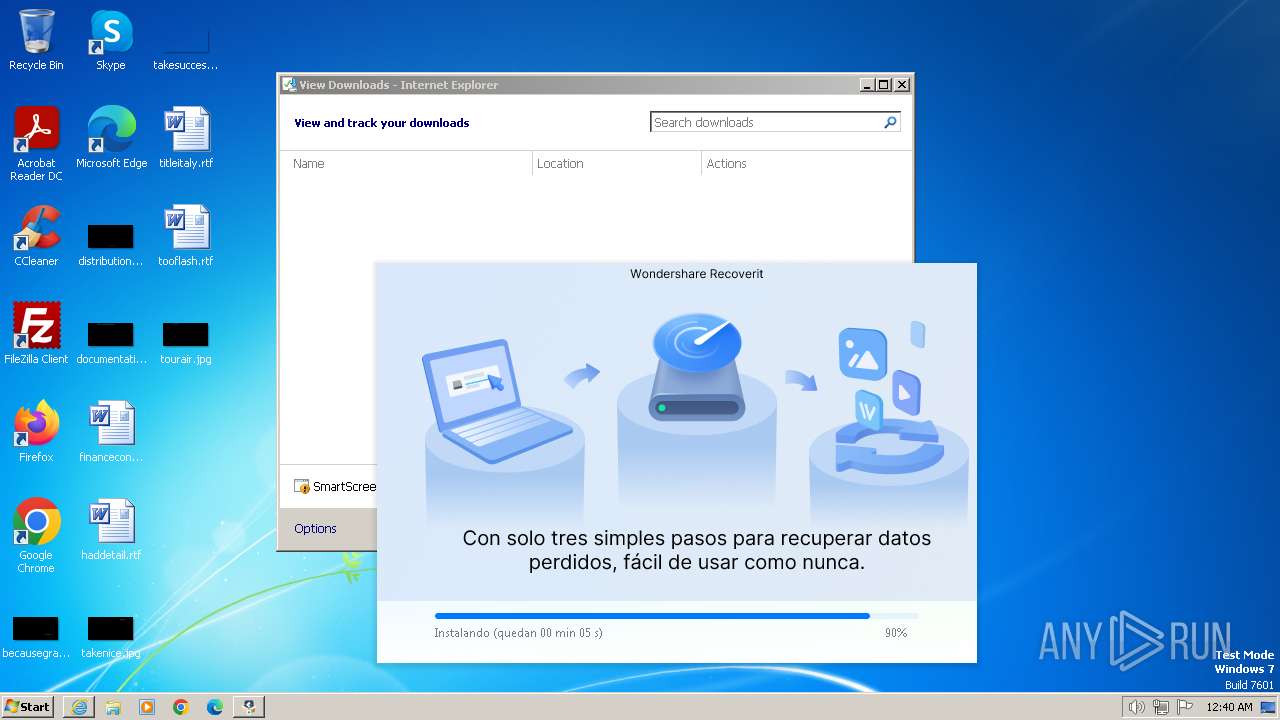
Task: Click the SmartScreen shield icon
Action: click(301, 487)
